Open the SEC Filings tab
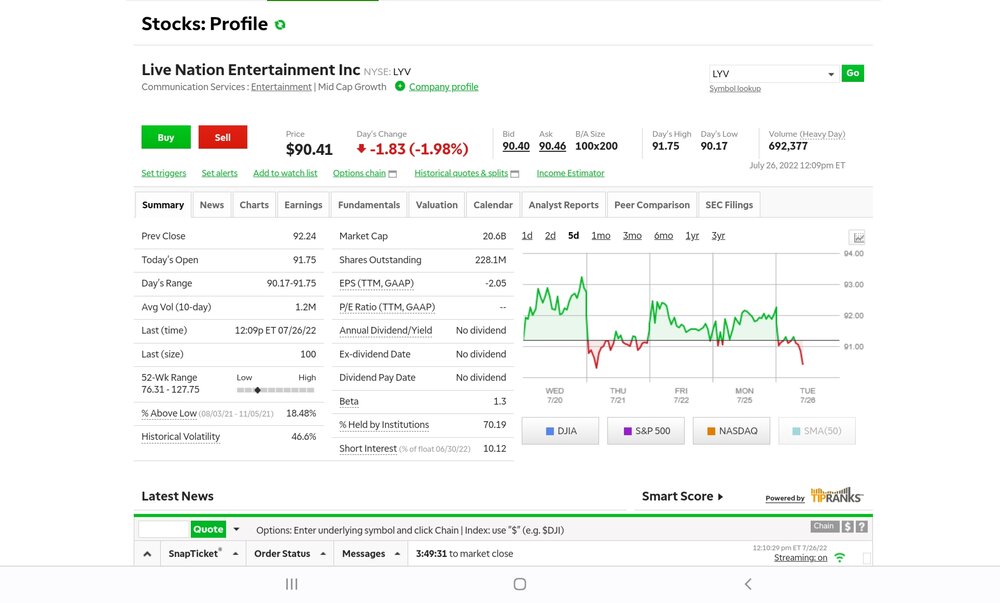The height and width of the screenshot is (603, 1000). pos(729,205)
